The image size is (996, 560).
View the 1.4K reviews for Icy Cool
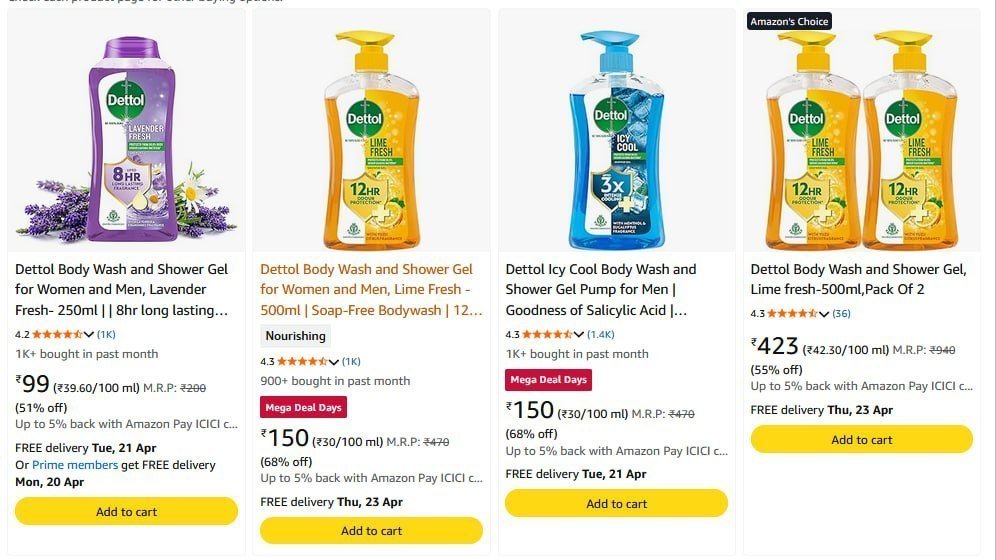point(601,334)
